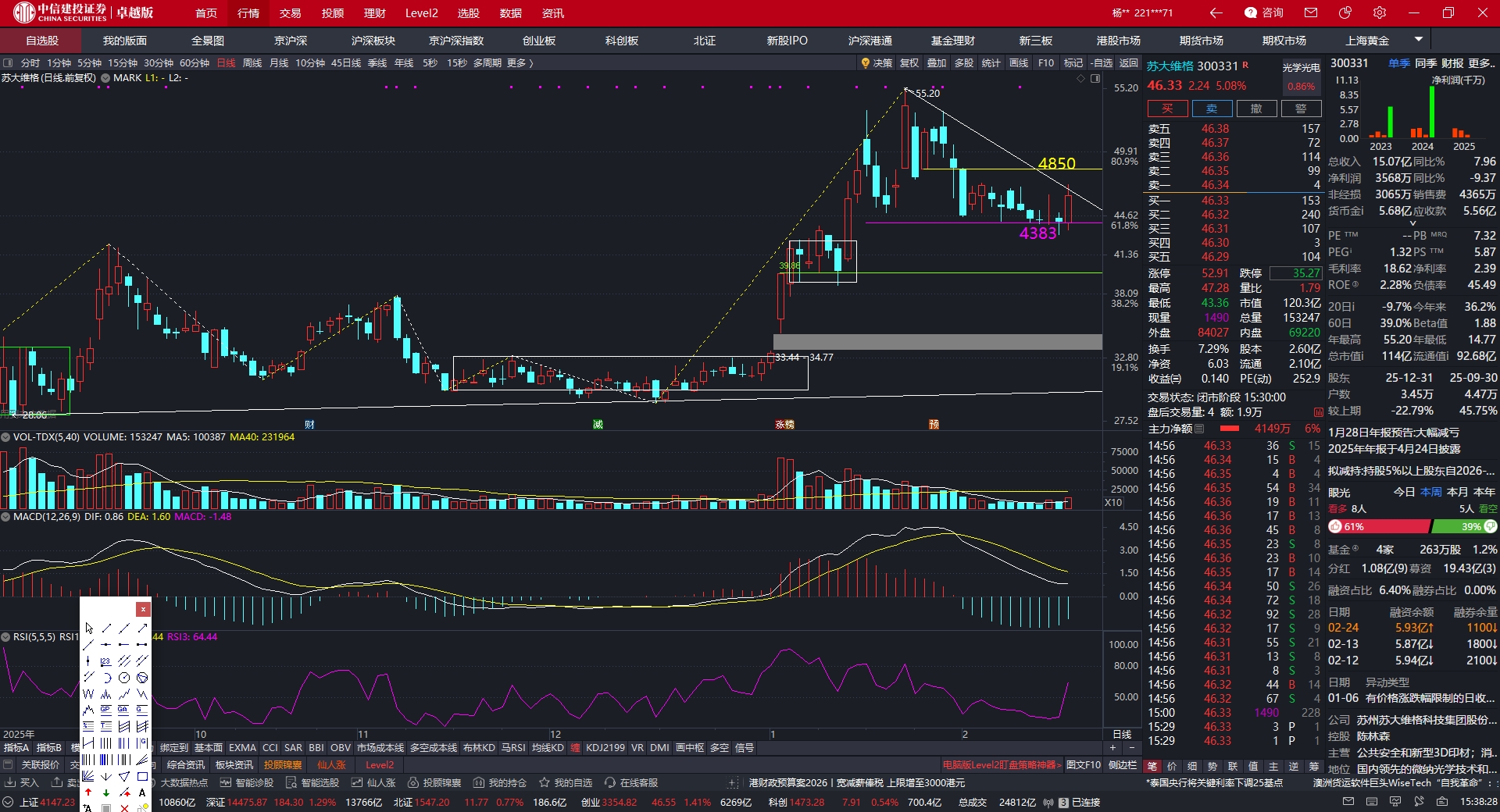Toggle 标记 marking on chart
Viewport: 1500px width, 812px height.
coord(1073,63)
